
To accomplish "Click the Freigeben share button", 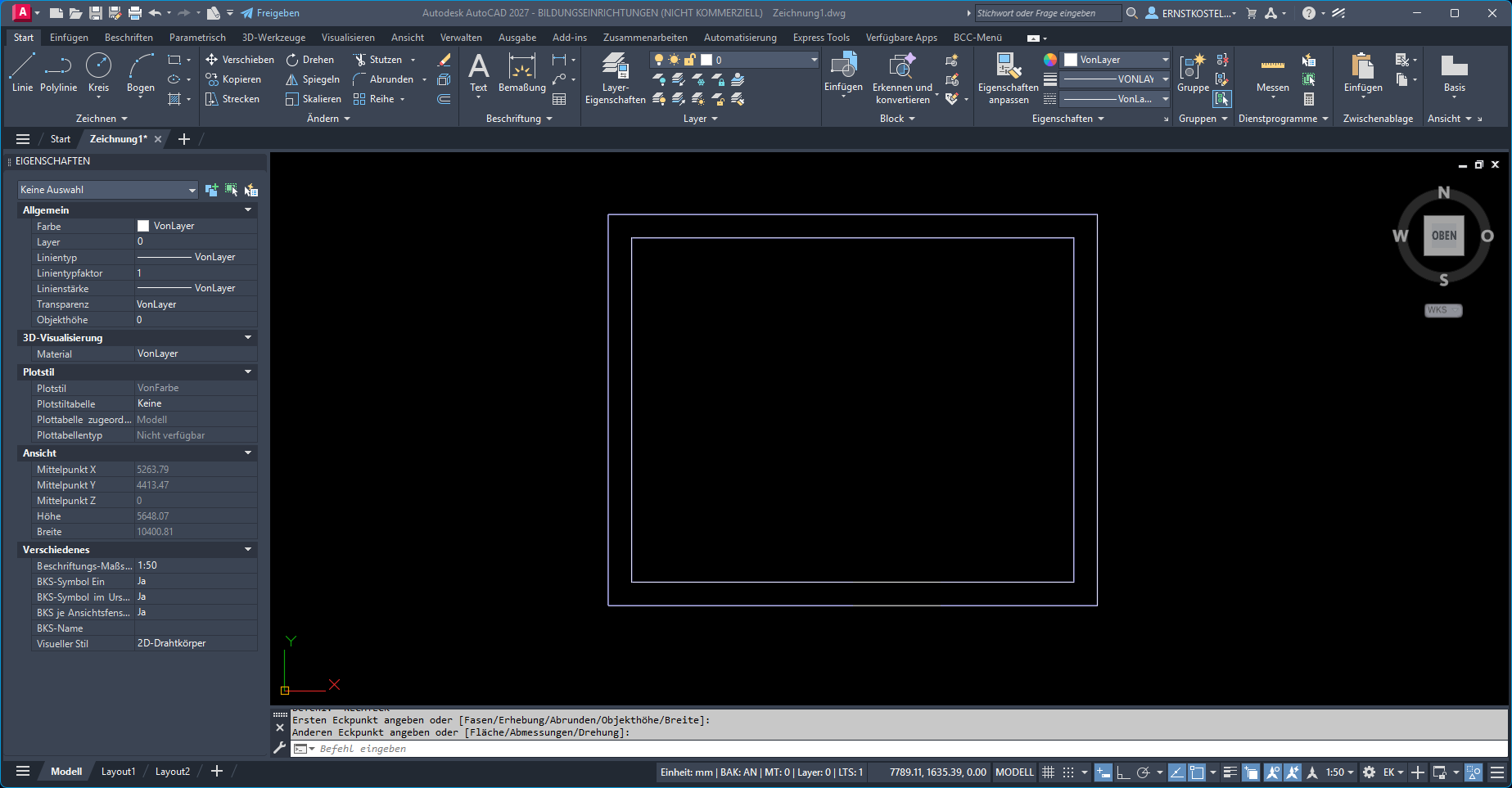I will point(270,13).
